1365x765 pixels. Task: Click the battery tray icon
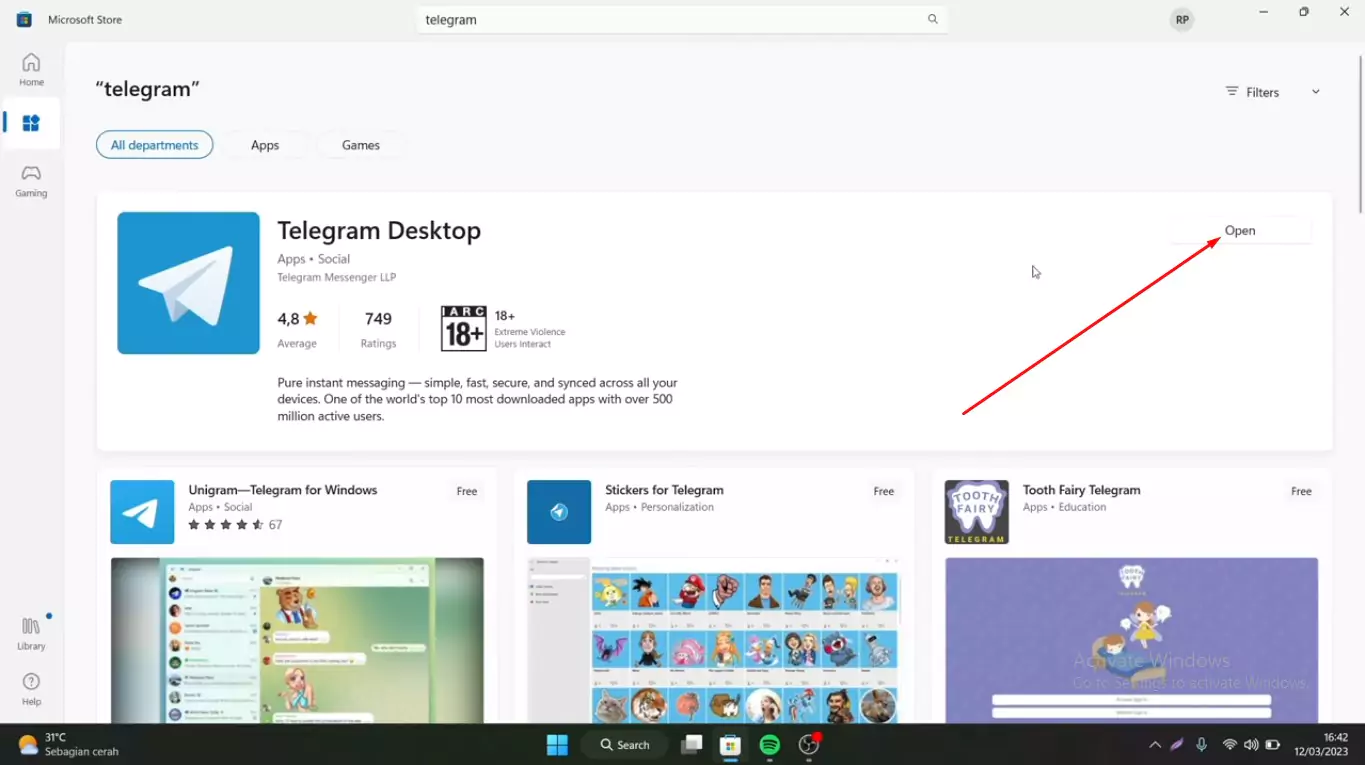[x=1273, y=745]
